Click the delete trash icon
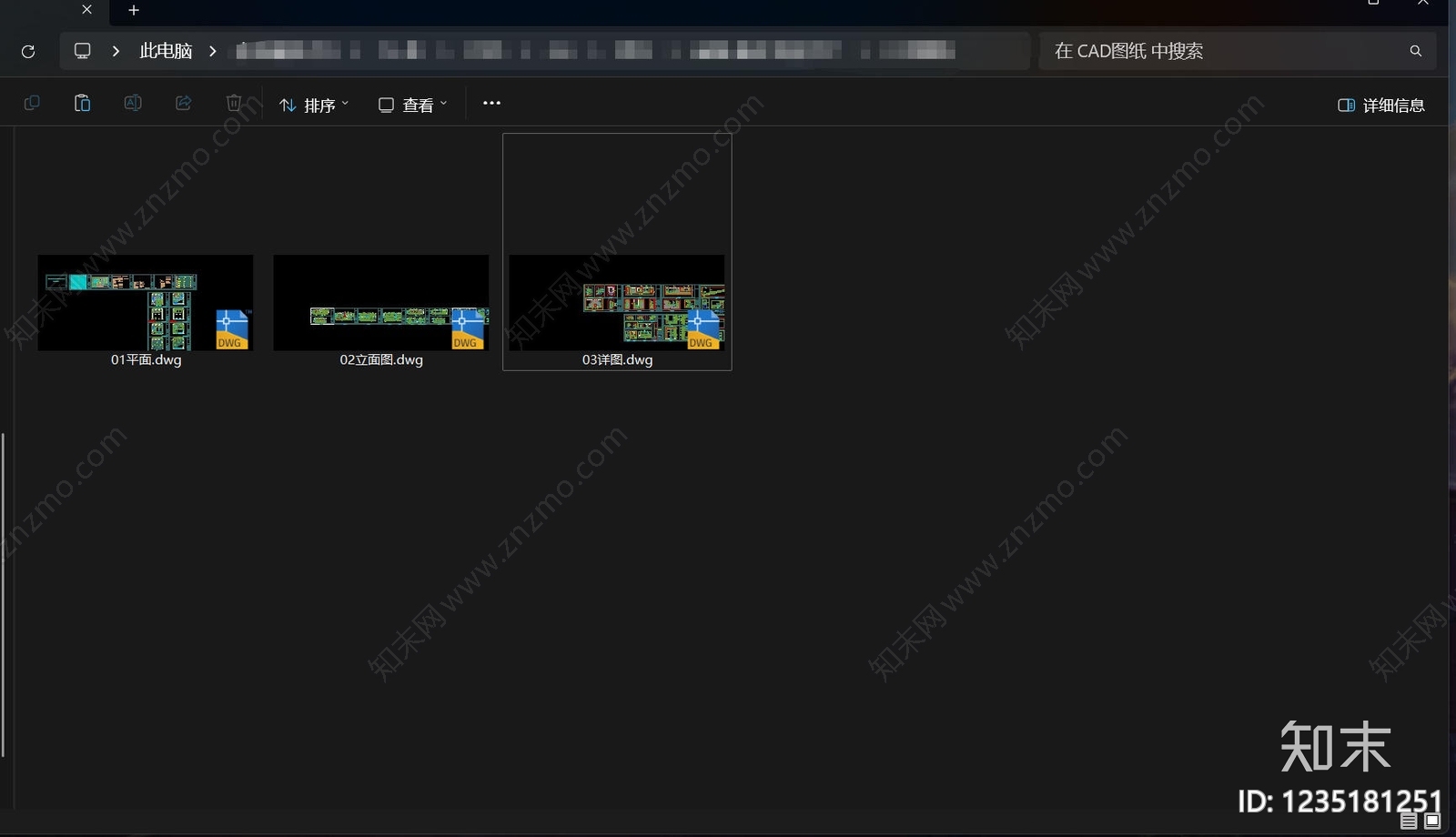The width and height of the screenshot is (1456, 837). [234, 104]
